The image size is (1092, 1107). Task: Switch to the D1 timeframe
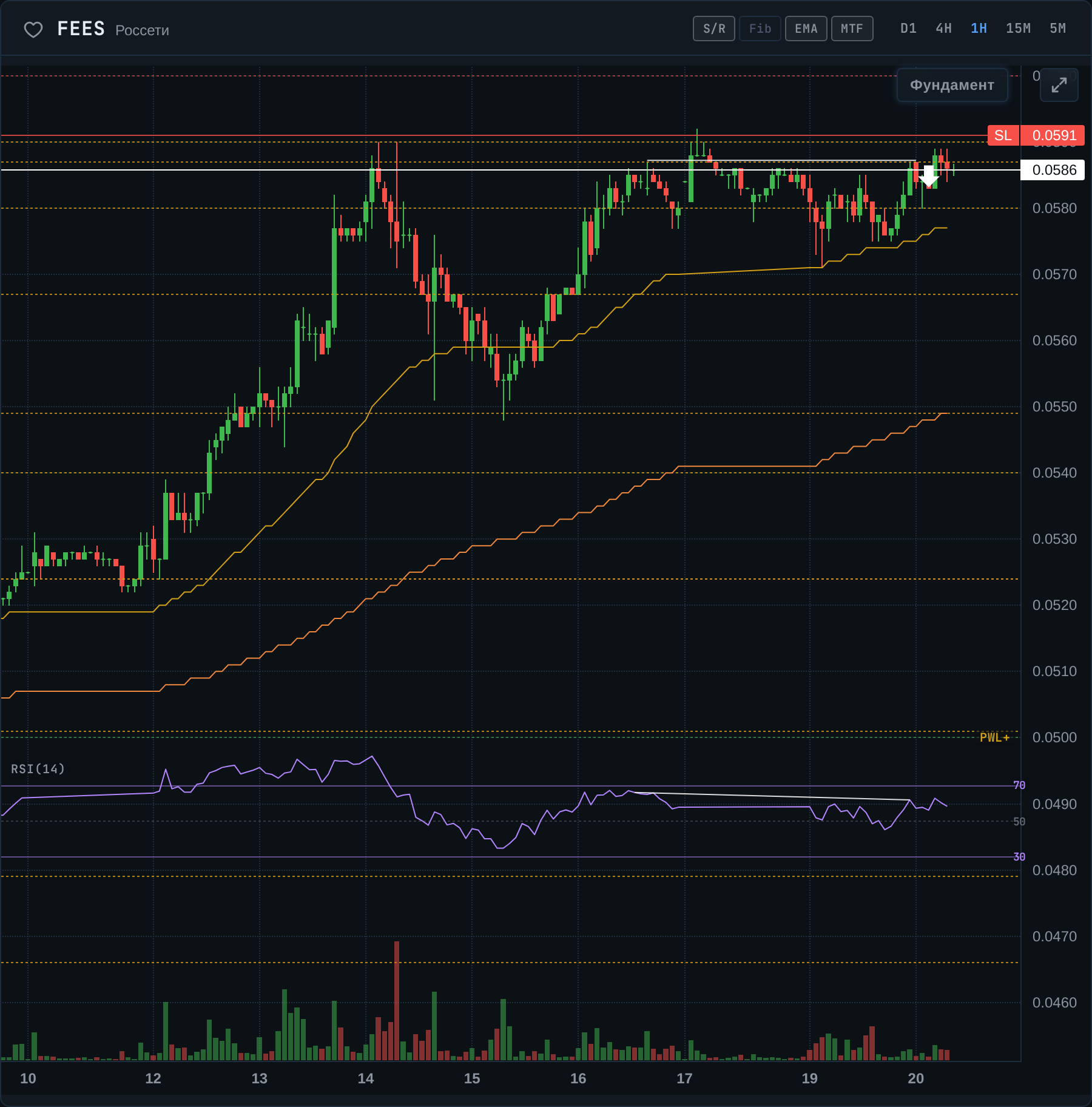(x=909, y=29)
